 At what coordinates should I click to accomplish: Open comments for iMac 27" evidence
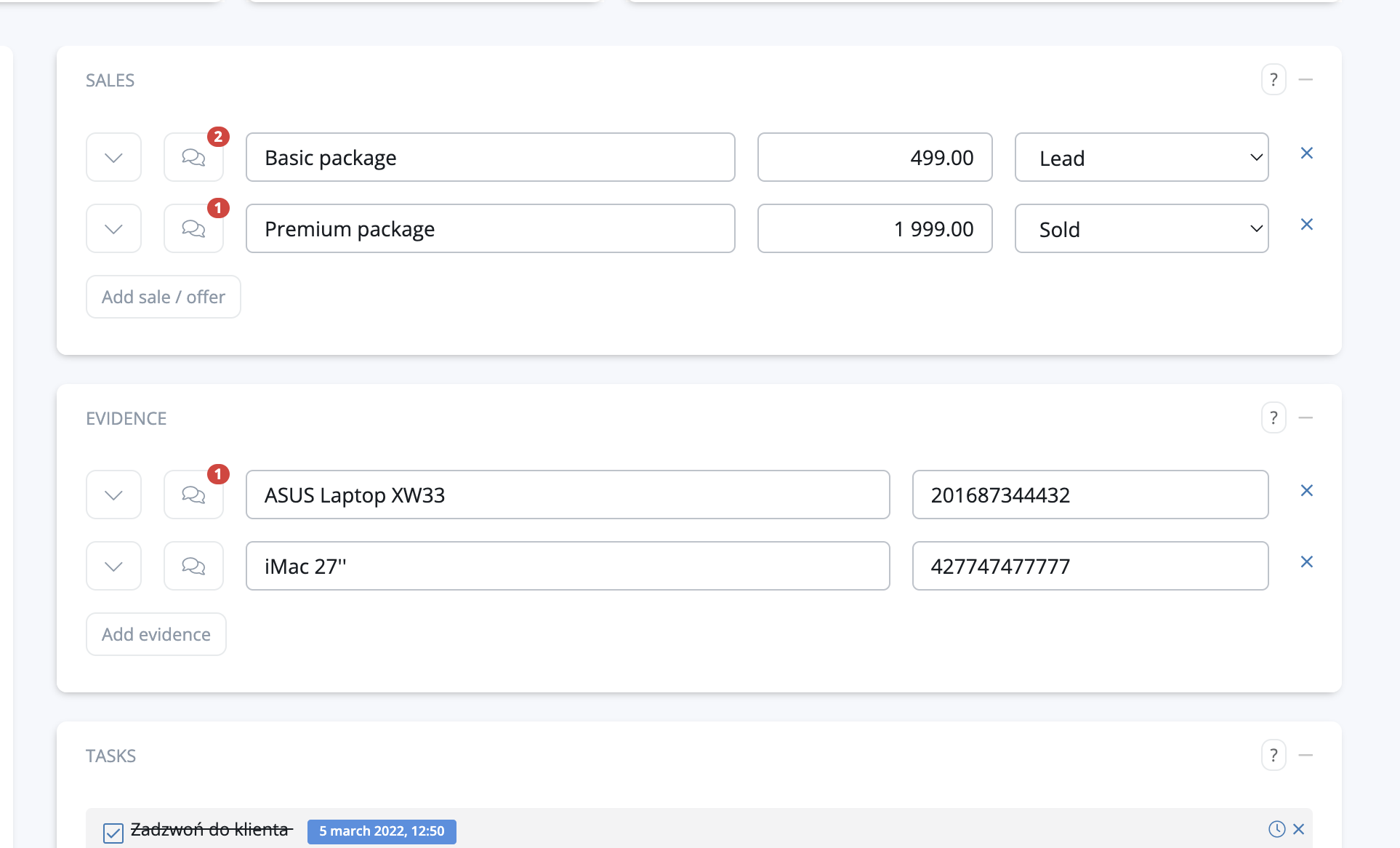point(193,566)
